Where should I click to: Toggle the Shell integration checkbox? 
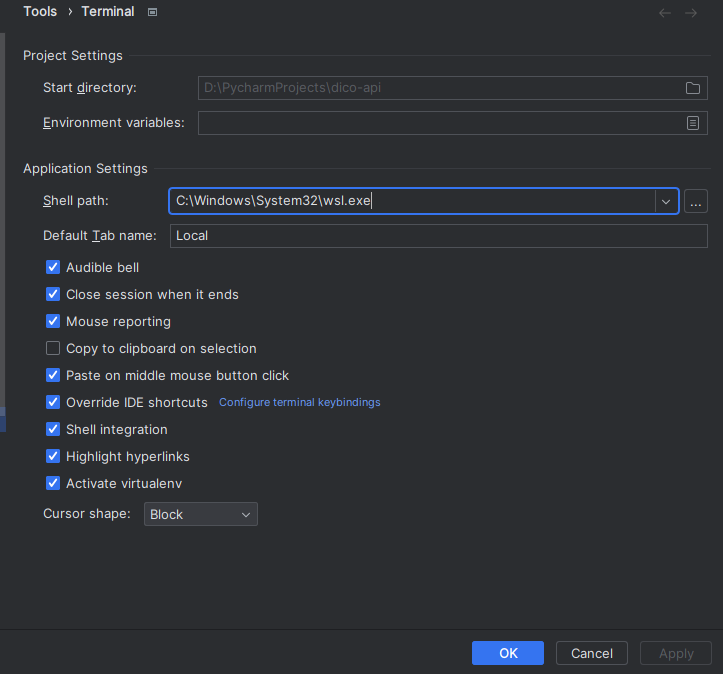53,429
